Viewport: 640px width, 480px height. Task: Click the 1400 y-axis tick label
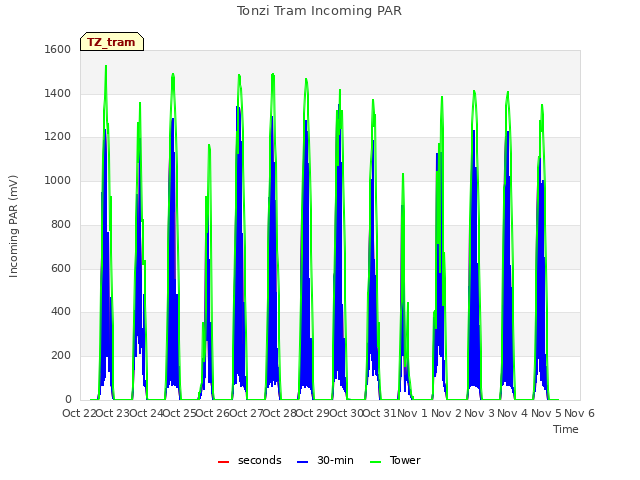[x=58, y=93]
